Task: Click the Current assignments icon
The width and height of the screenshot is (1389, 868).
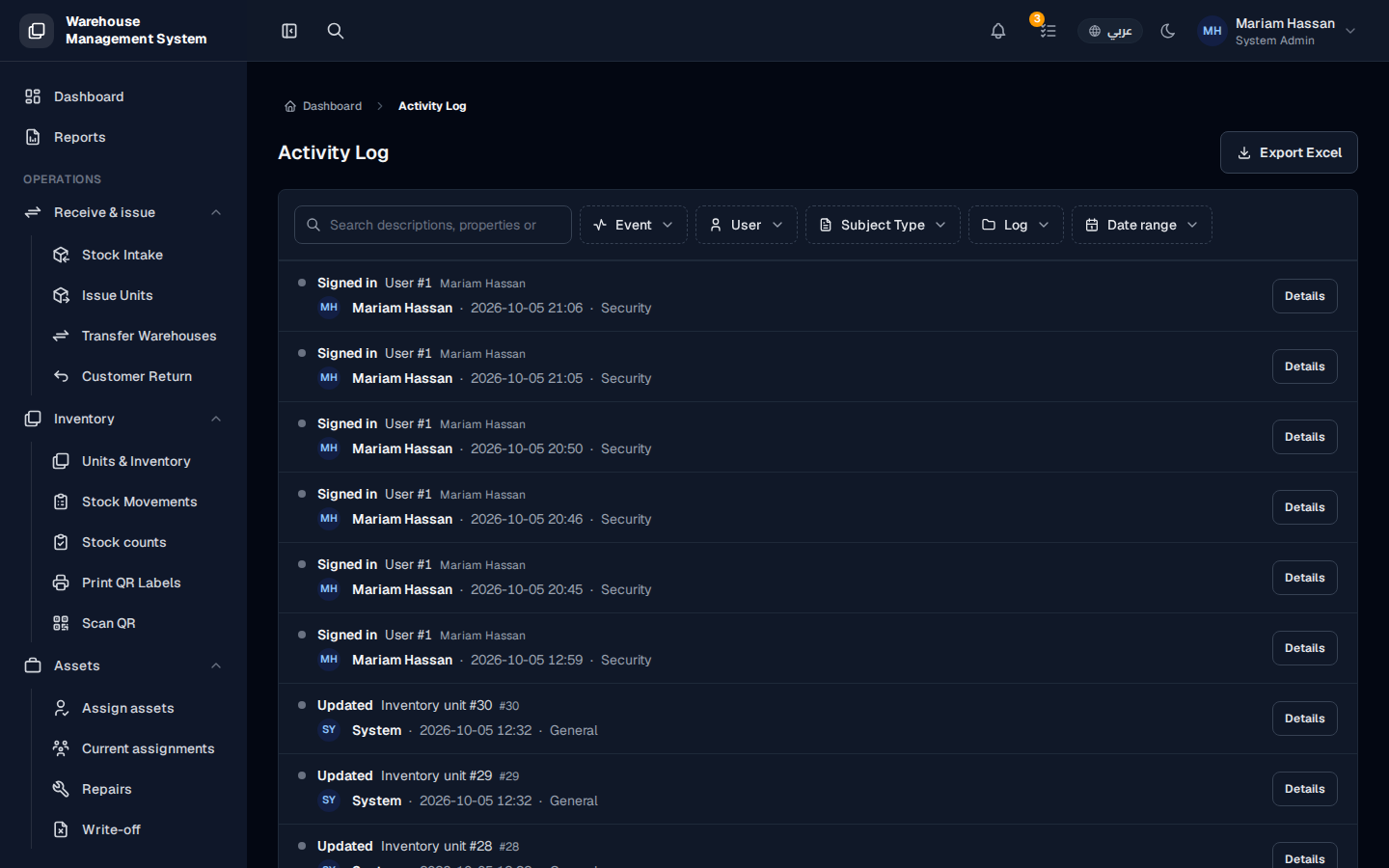Action: 61,748
